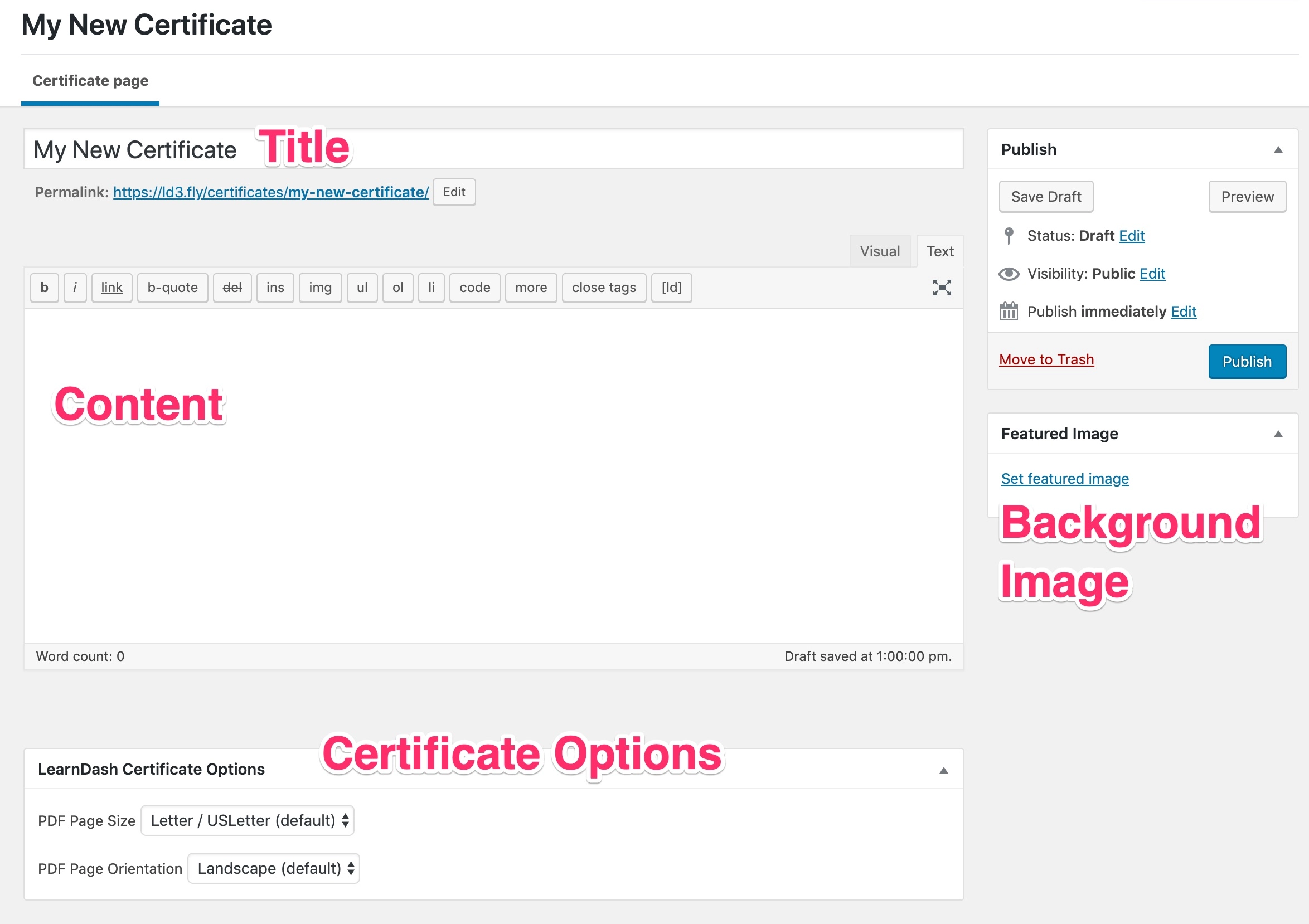The width and height of the screenshot is (1309, 924).
Task: Click the ordered list icon
Action: (x=396, y=287)
